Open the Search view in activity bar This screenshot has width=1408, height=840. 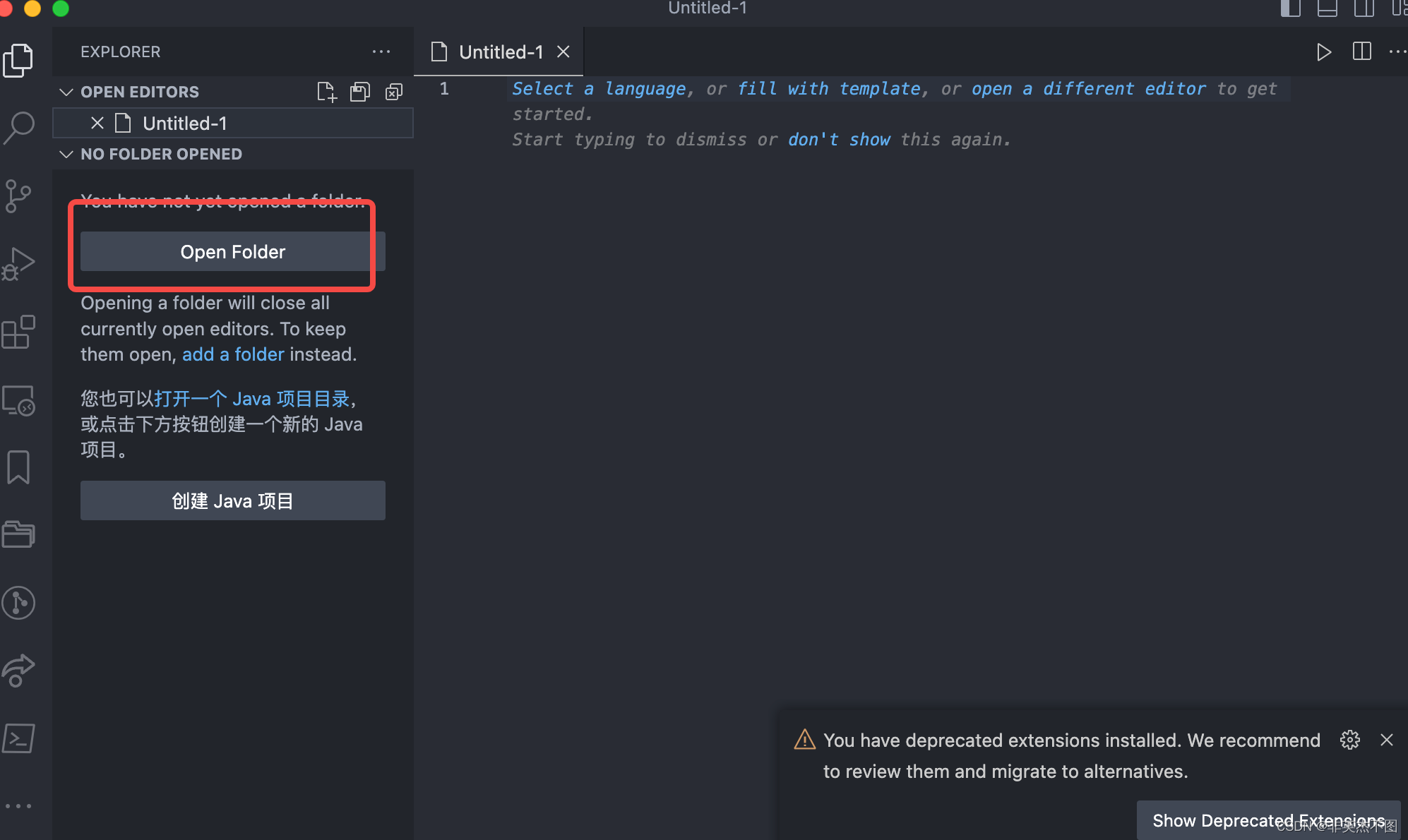[19, 128]
